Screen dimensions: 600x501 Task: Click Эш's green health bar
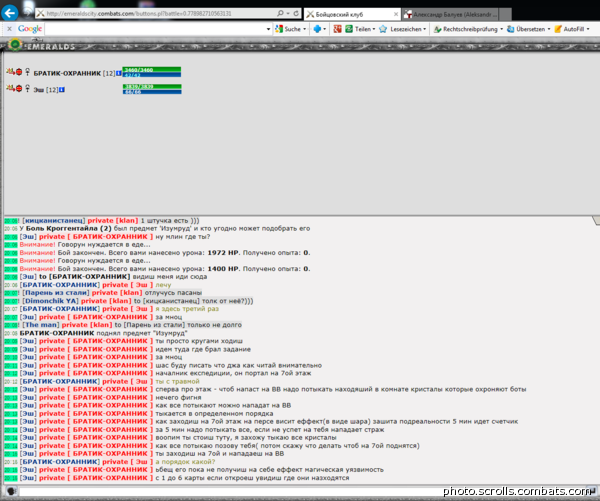pos(152,86)
